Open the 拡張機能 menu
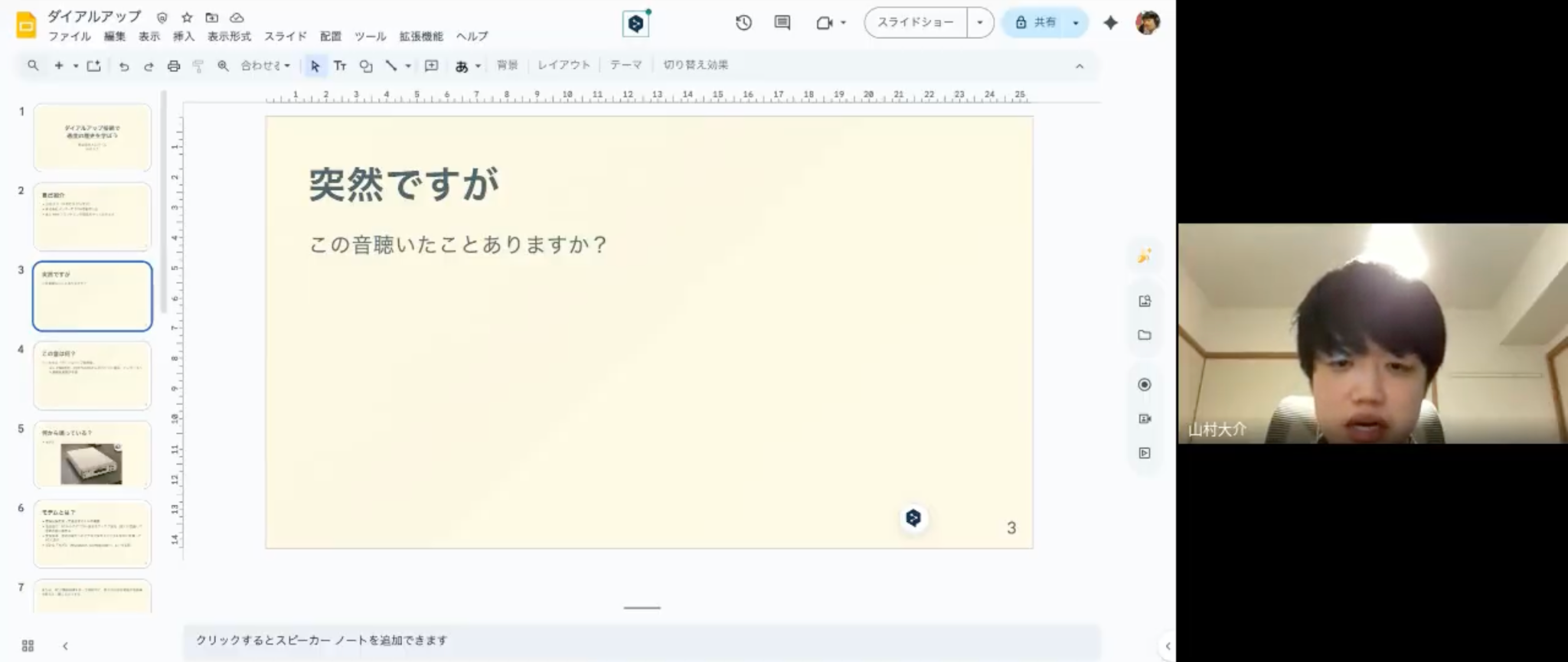Screen dimensions: 1568x662 (x=420, y=37)
